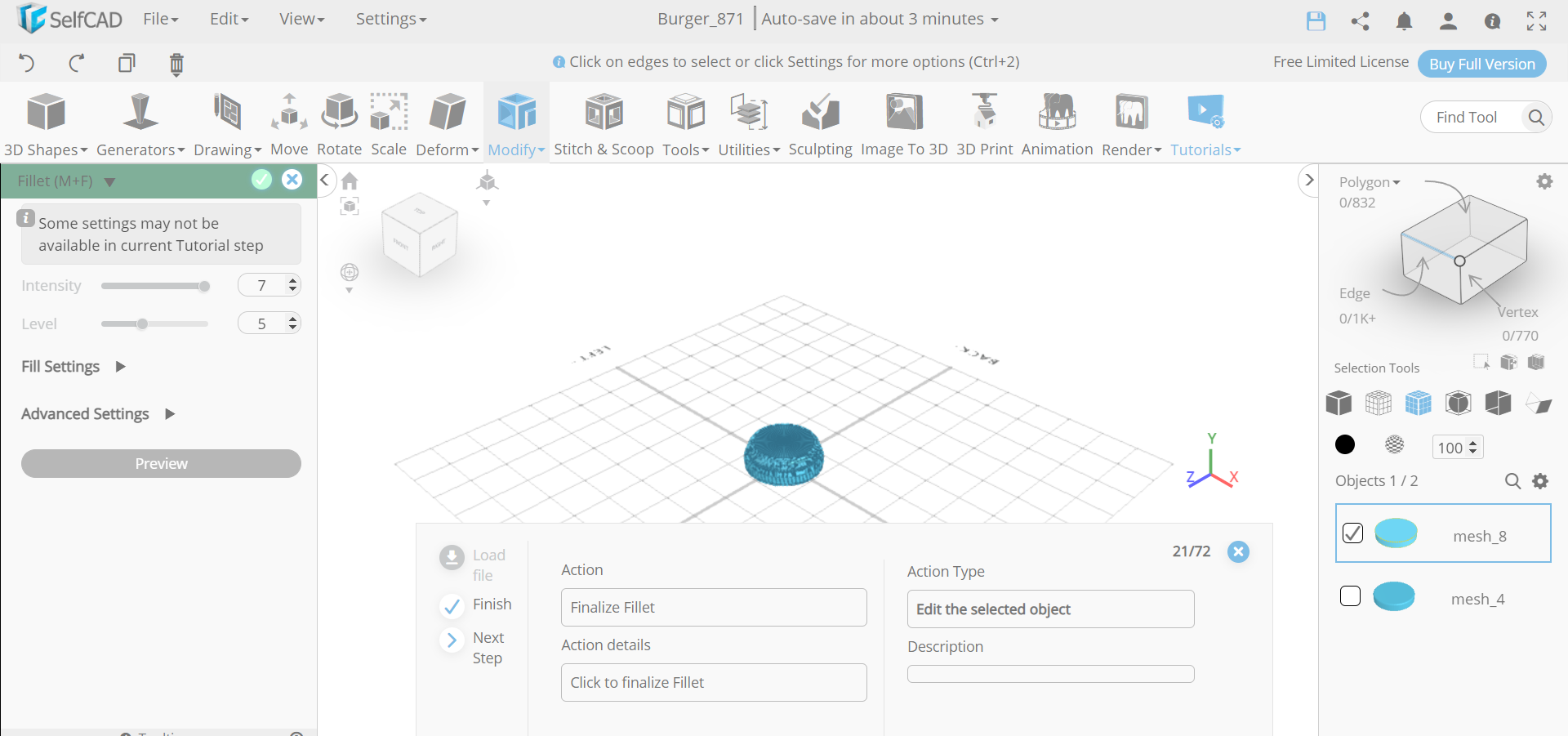The width and height of the screenshot is (1568, 736).
Task: Click the search icon in Find Tool
Action: click(1535, 118)
